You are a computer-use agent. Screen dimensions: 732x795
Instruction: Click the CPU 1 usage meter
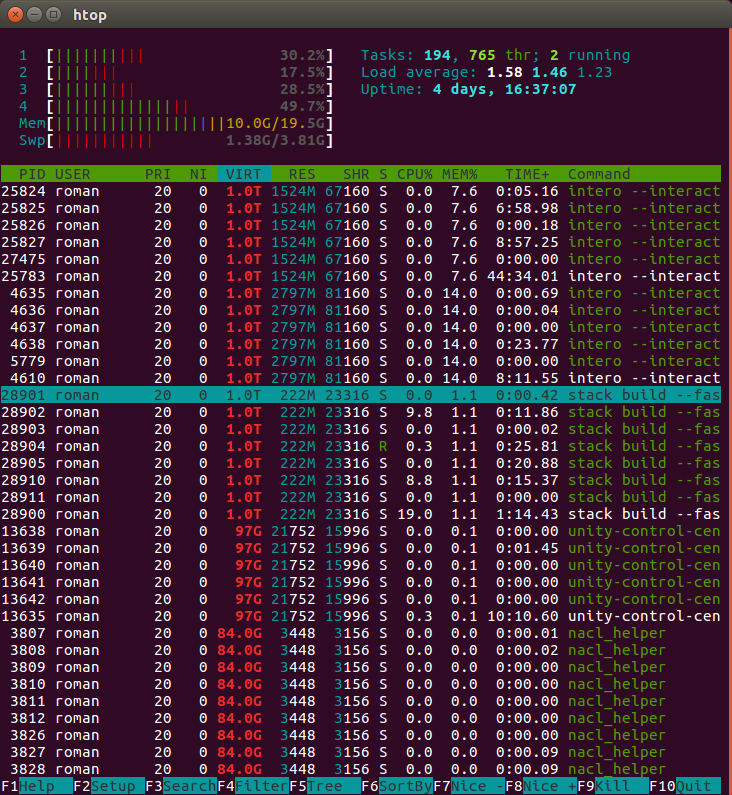(x=176, y=55)
